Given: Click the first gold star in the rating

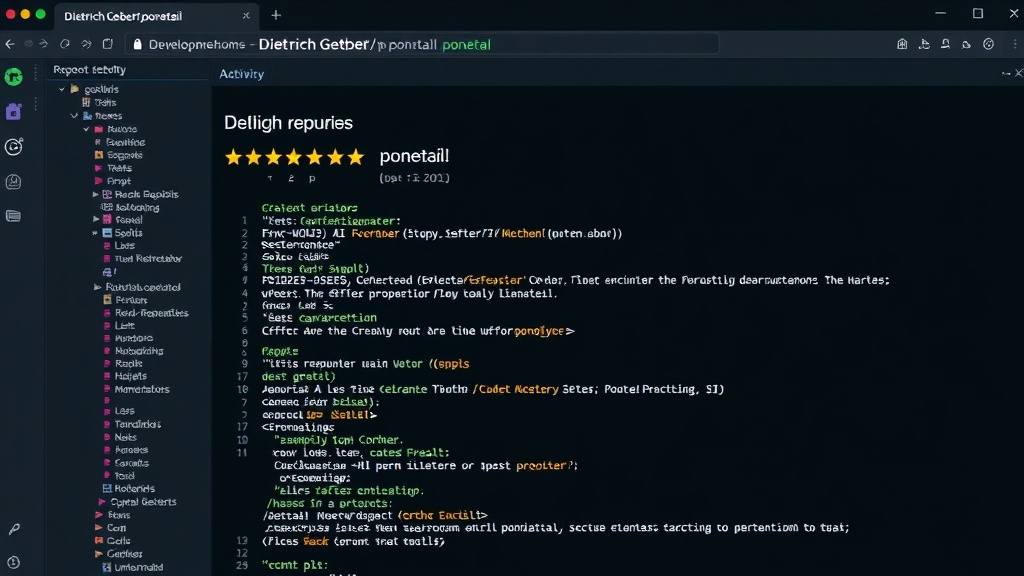Looking at the screenshot, I should click(x=233, y=157).
